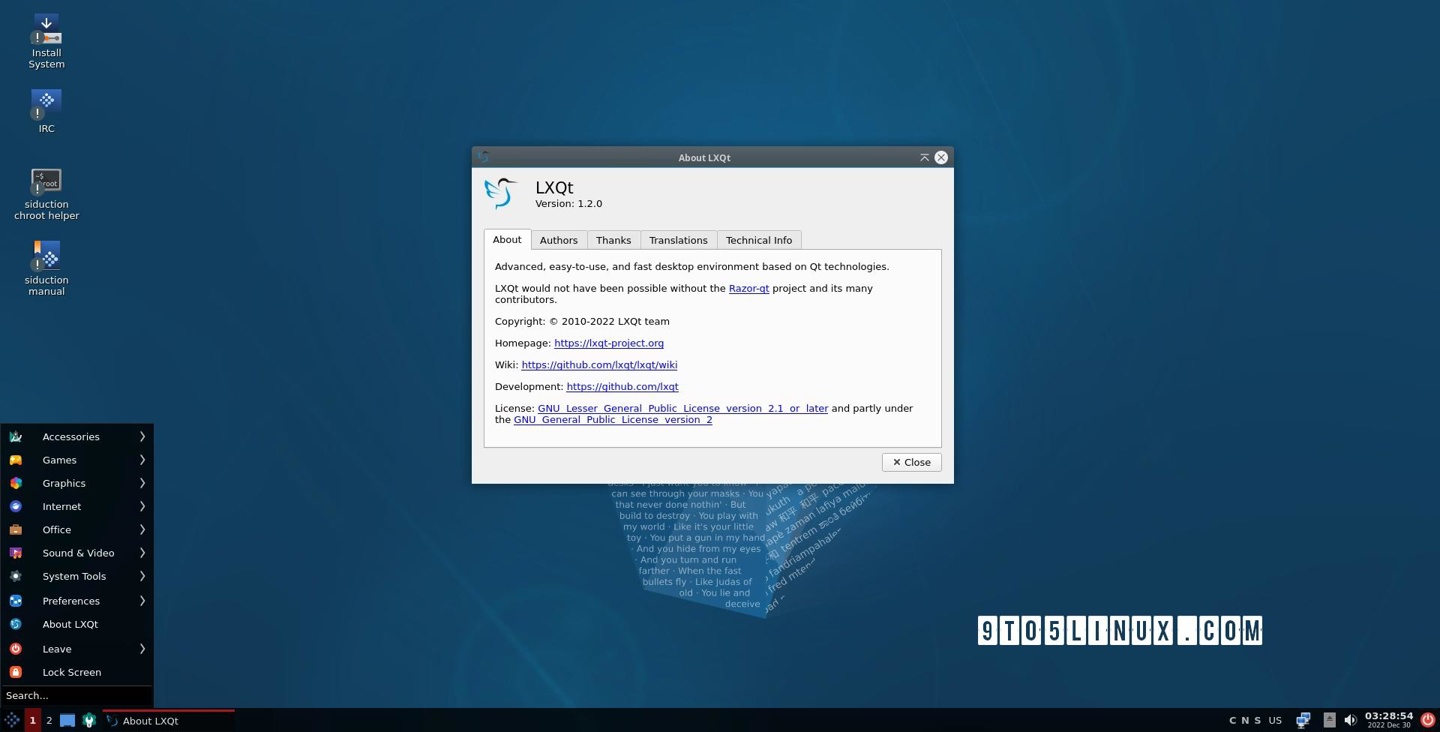The width and height of the screenshot is (1440, 732).
Task: Click the System Tools gear icon
Action: [16, 576]
